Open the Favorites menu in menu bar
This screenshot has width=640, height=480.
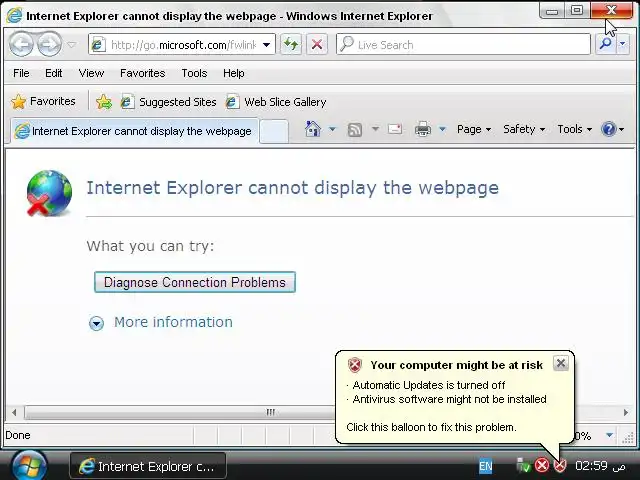click(142, 73)
